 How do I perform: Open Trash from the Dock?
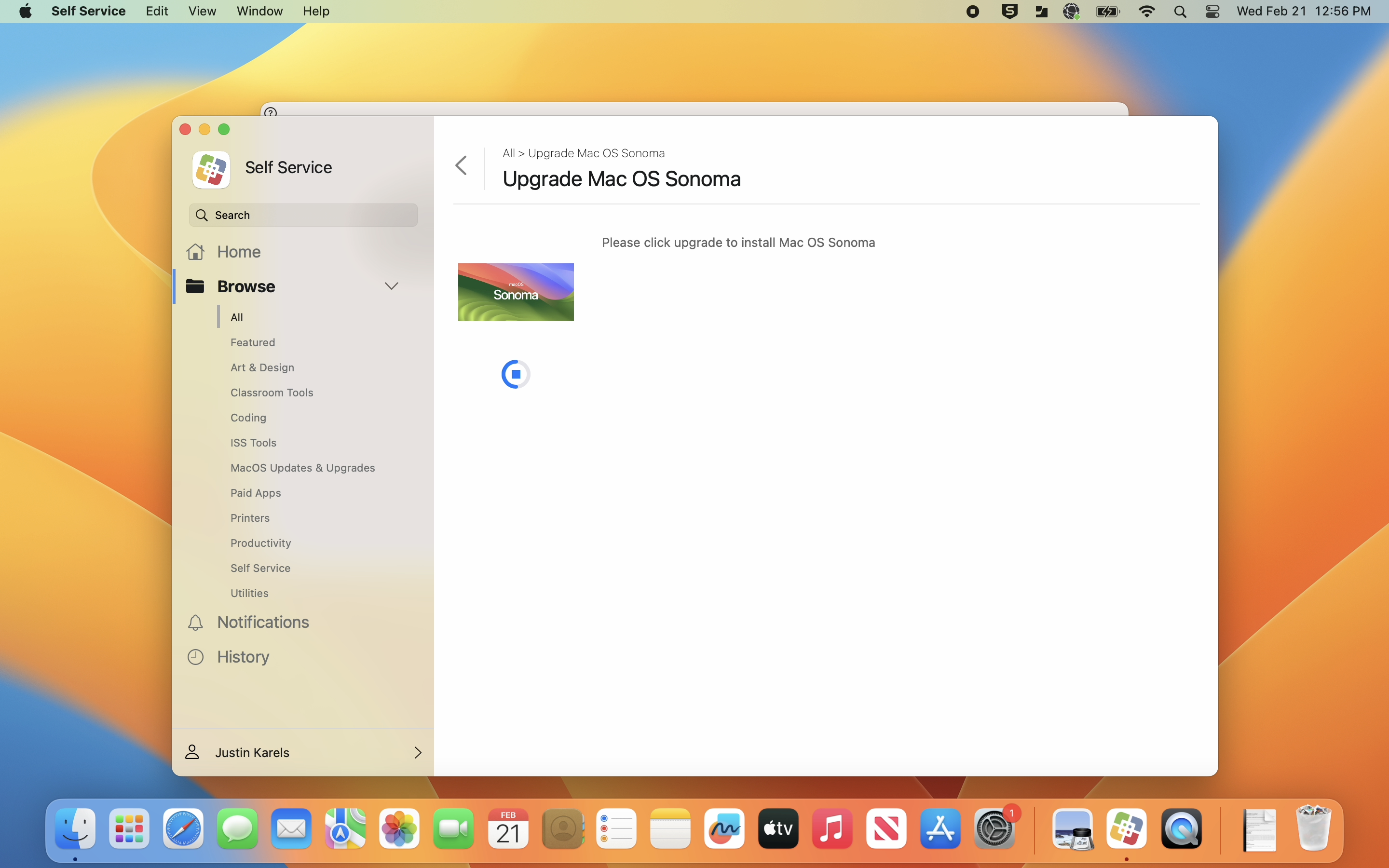1313,828
